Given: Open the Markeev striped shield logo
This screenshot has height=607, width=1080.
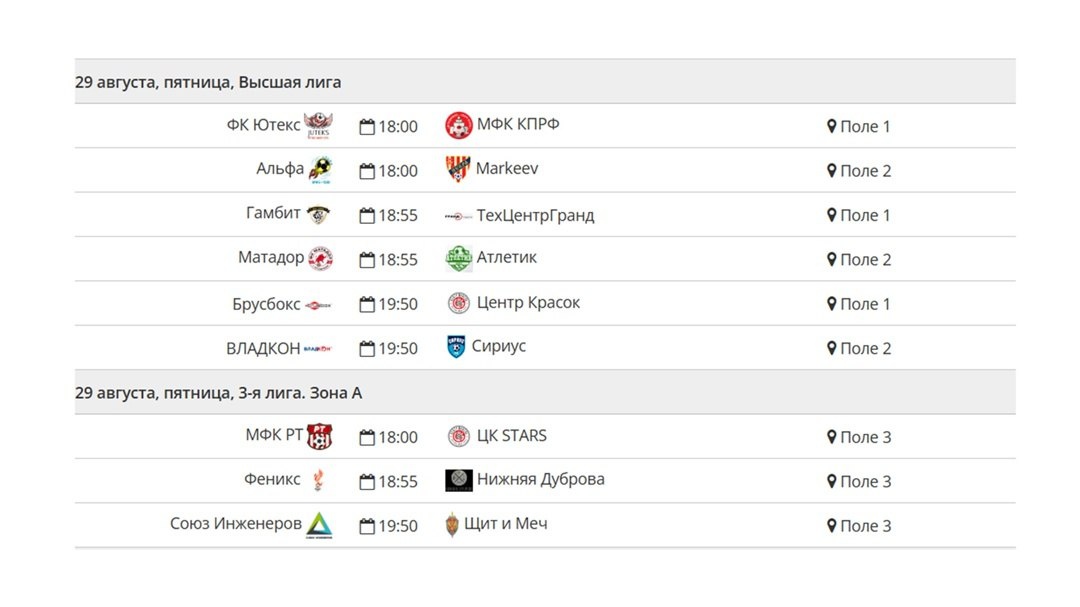Looking at the screenshot, I should (458, 169).
